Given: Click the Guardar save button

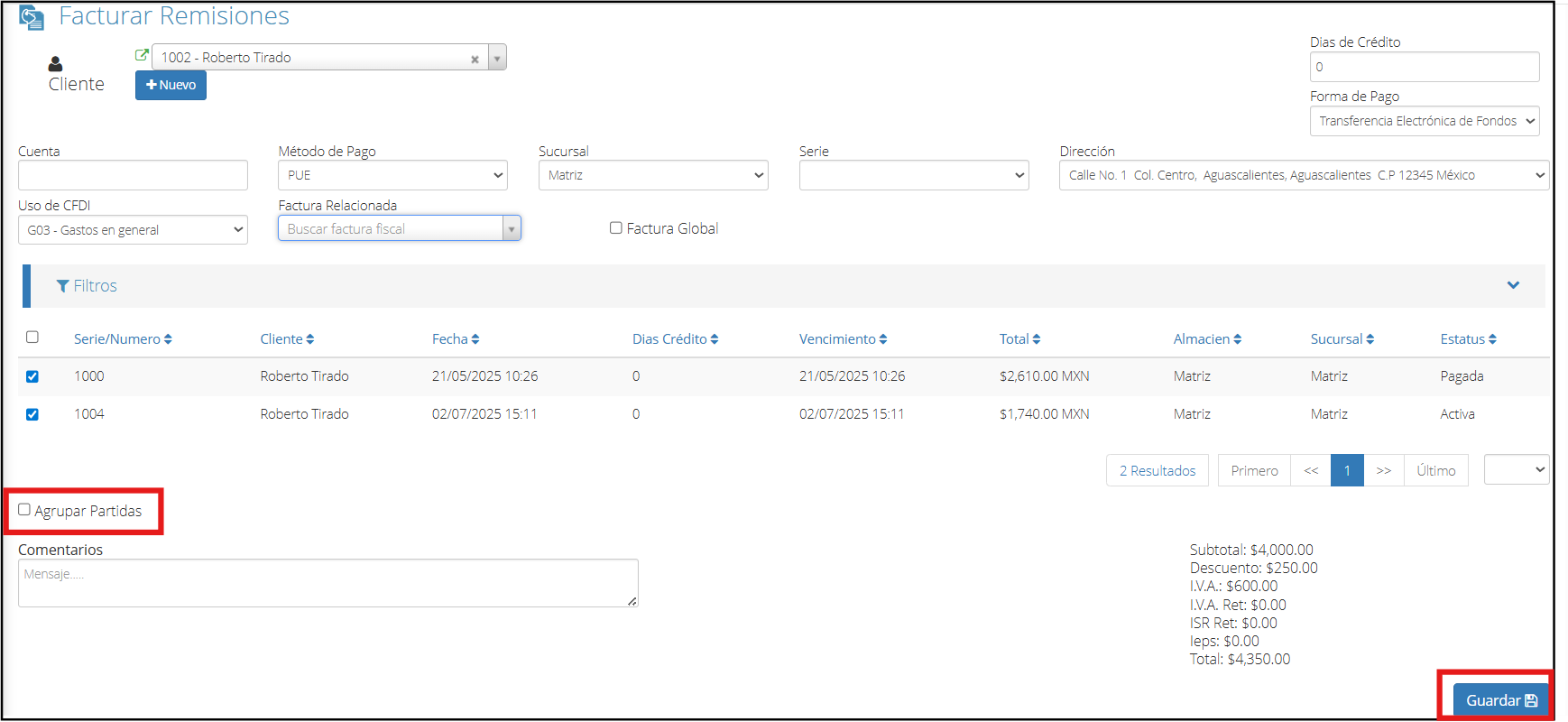Looking at the screenshot, I should click(x=1500, y=700).
